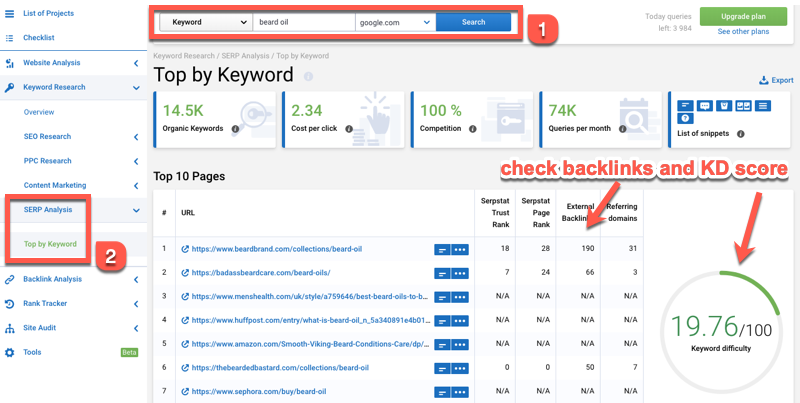Click the three-dots button in thebeardedbastard.com row
This screenshot has height=403, width=800.
[x=460, y=368]
